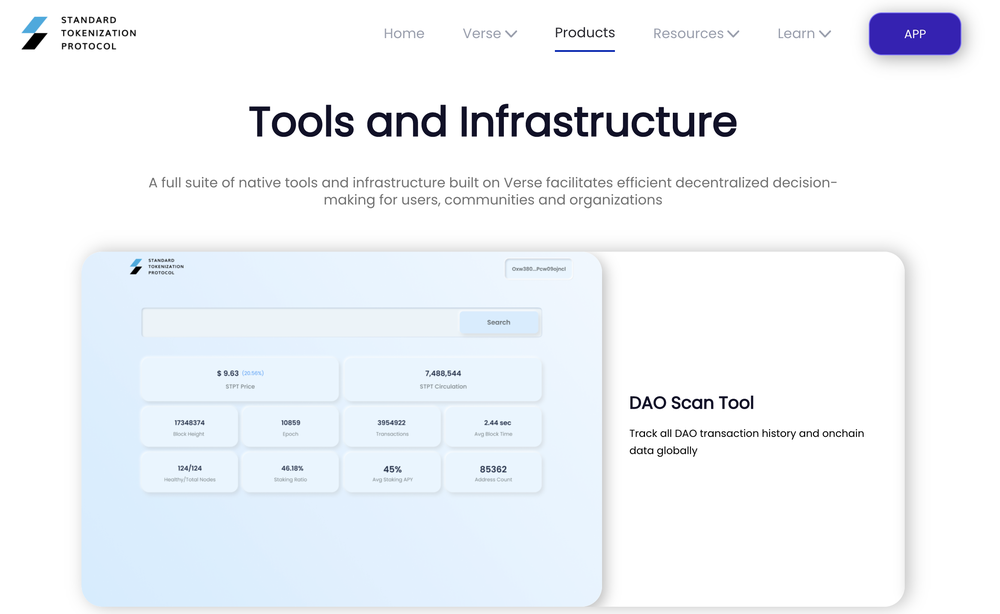
Task: Click the wallet address badge in preview
Action: [x=538, y=268]
